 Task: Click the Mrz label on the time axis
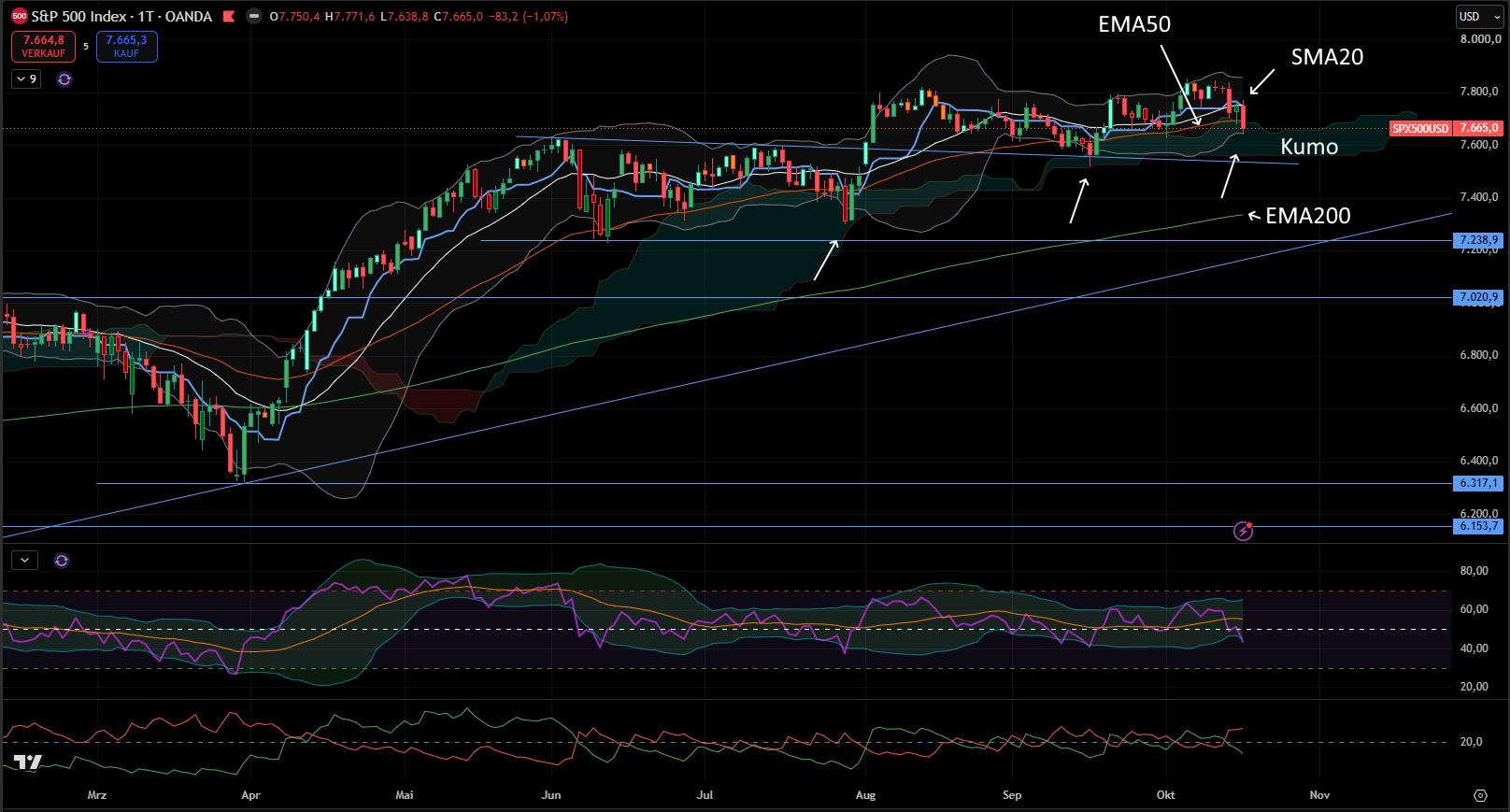pyautogui.click(x=97, y=795)
